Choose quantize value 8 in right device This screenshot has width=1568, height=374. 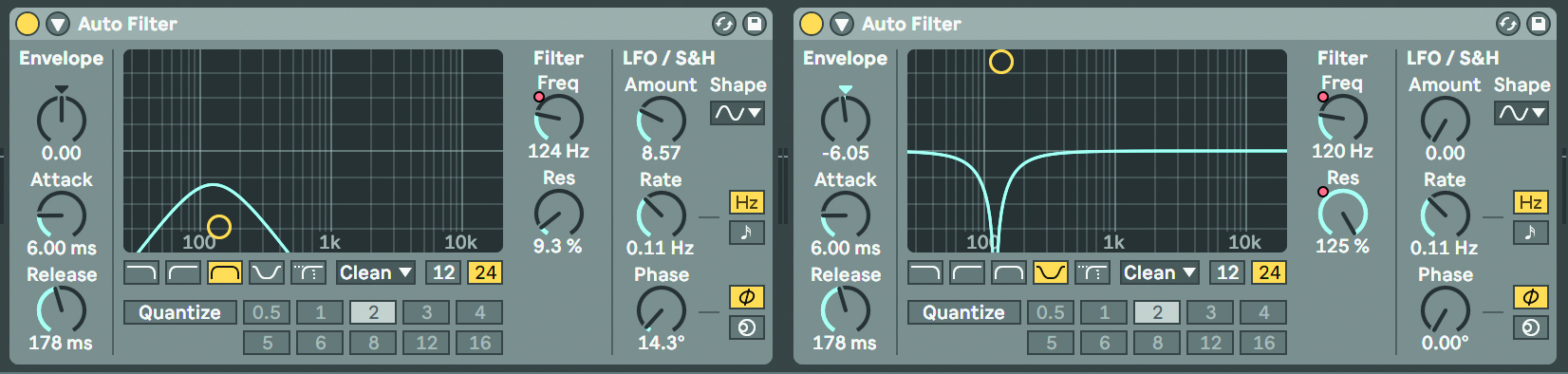point(1157,343)
